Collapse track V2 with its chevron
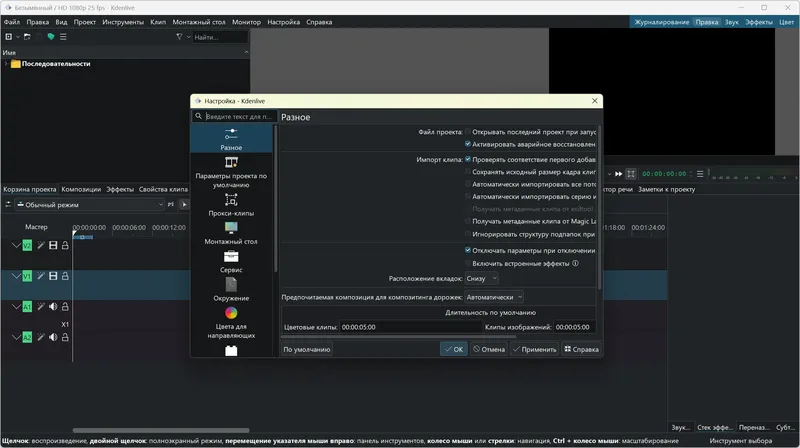The width and height of the screenshot is (800, 448). pos(16,245)
